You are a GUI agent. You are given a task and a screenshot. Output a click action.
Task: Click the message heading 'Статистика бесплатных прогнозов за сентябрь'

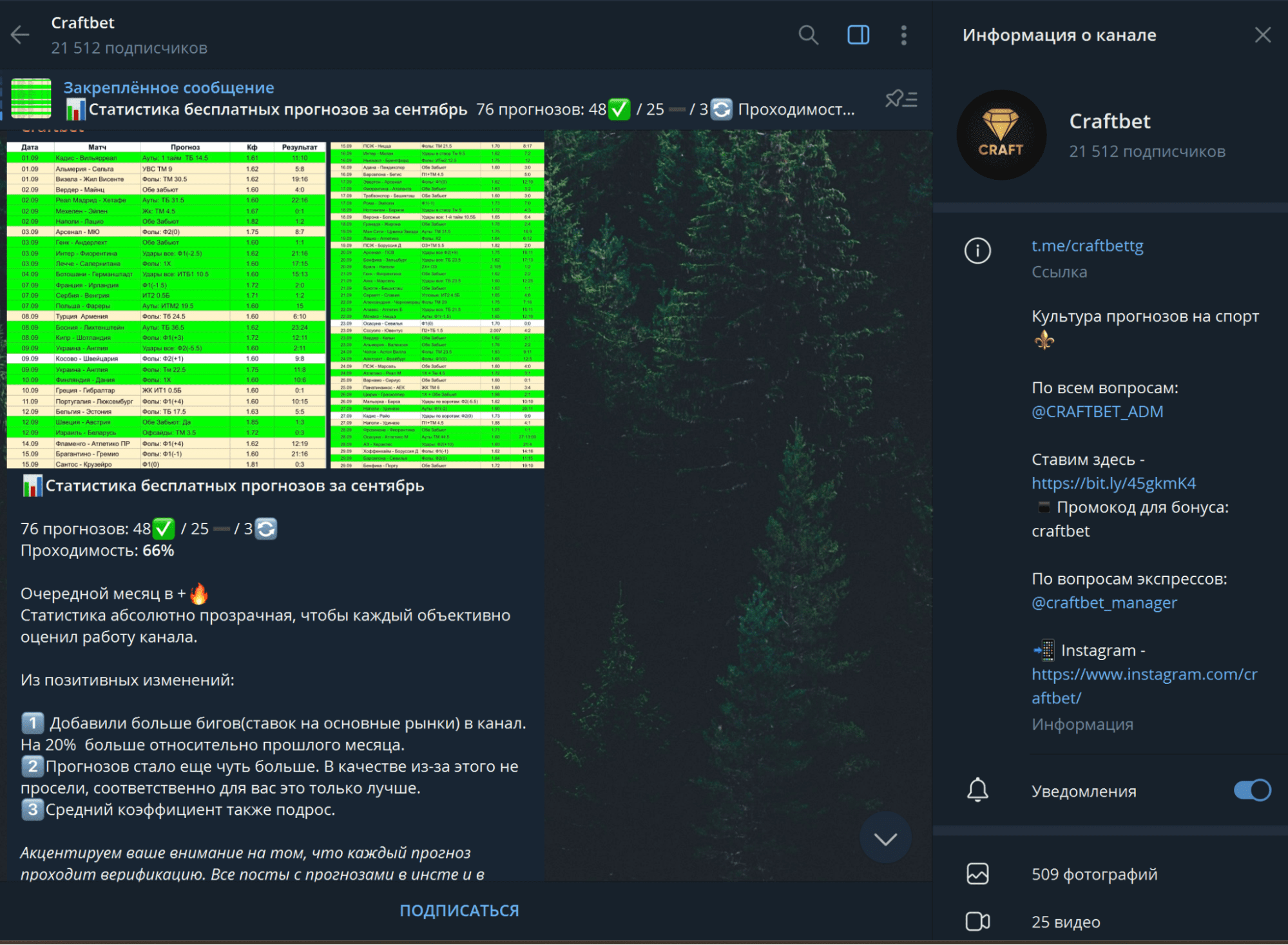pos(235,485)
